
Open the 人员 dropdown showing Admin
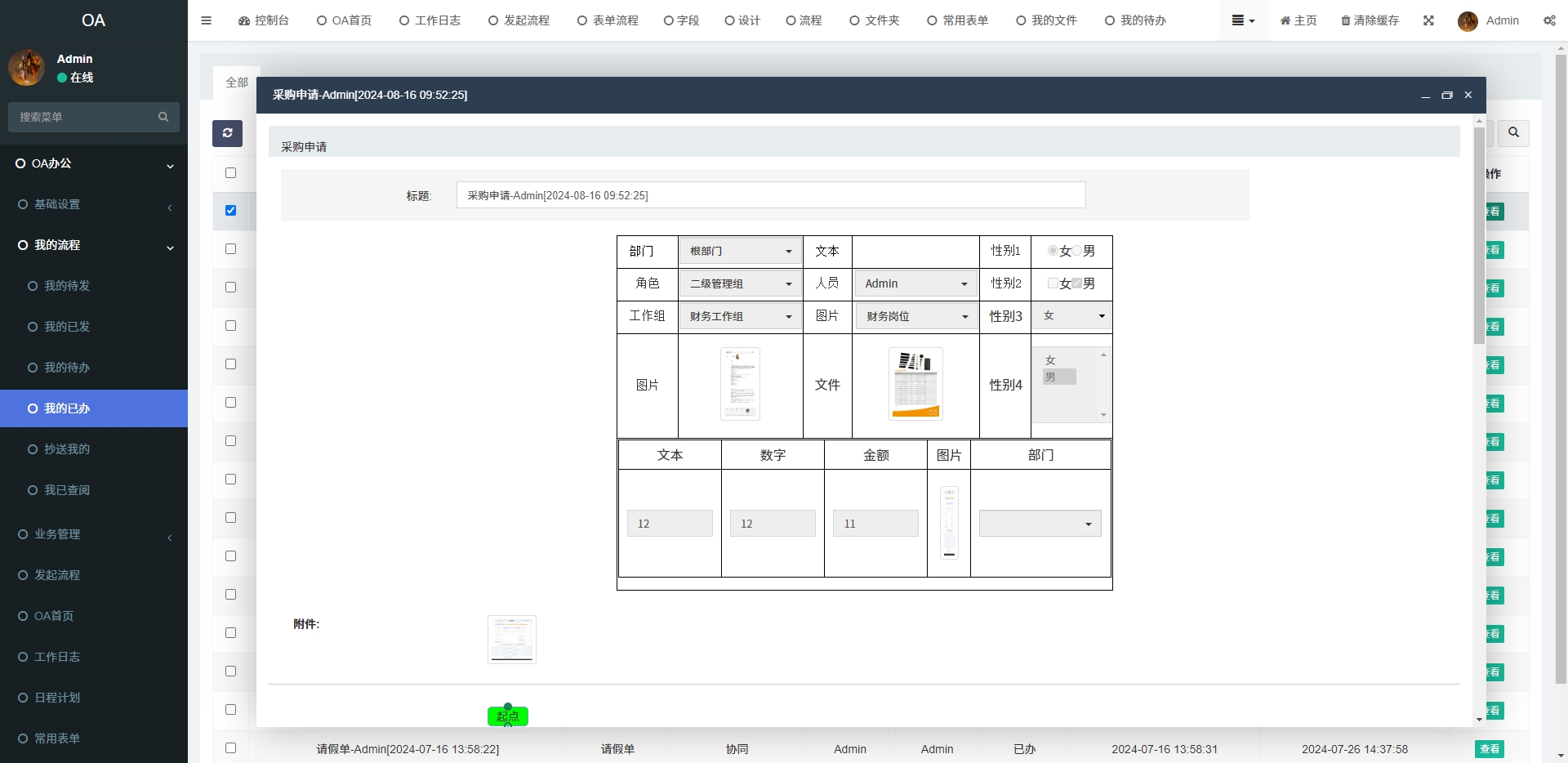(x=915, y=283)
